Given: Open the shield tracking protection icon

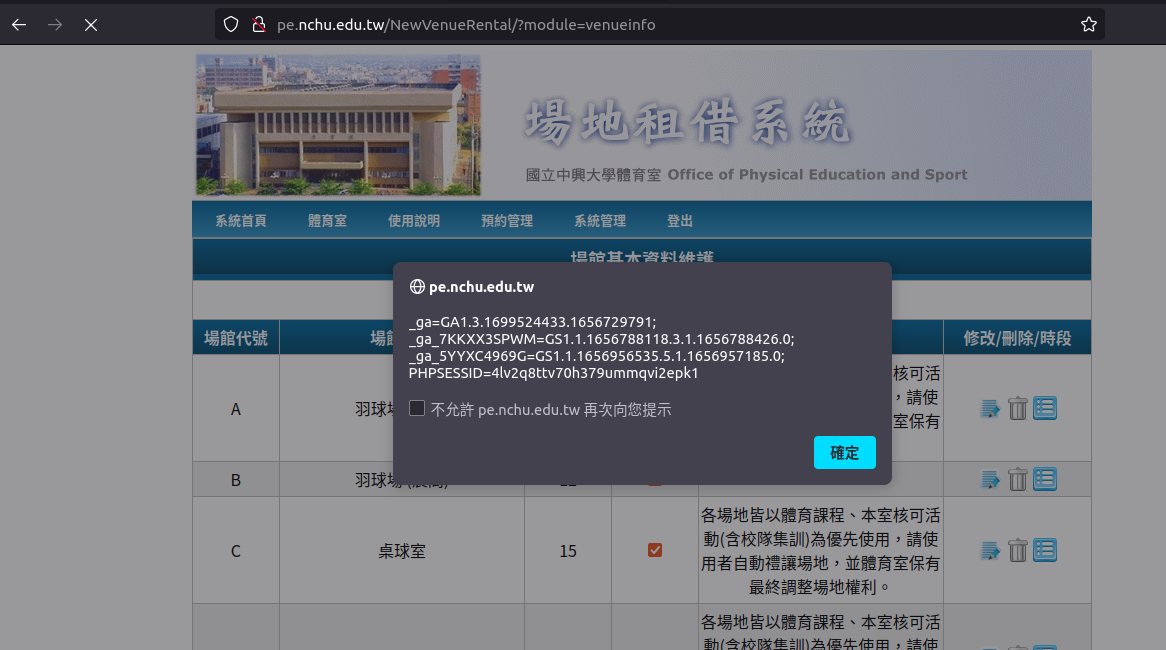Looking at the screenshot, I should click(231, 25).
